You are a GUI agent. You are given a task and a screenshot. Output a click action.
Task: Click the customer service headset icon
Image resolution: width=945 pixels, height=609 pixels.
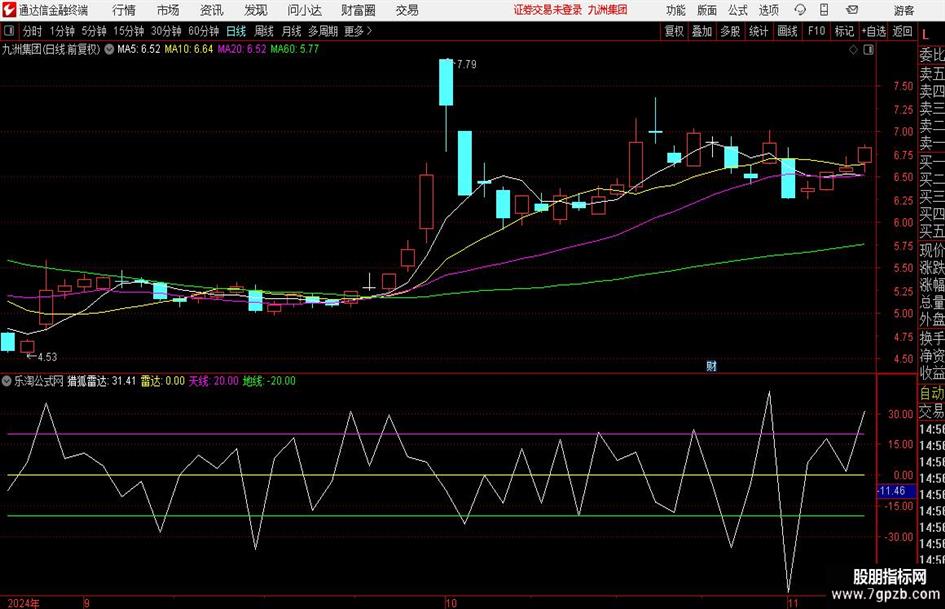click(800, 10)
